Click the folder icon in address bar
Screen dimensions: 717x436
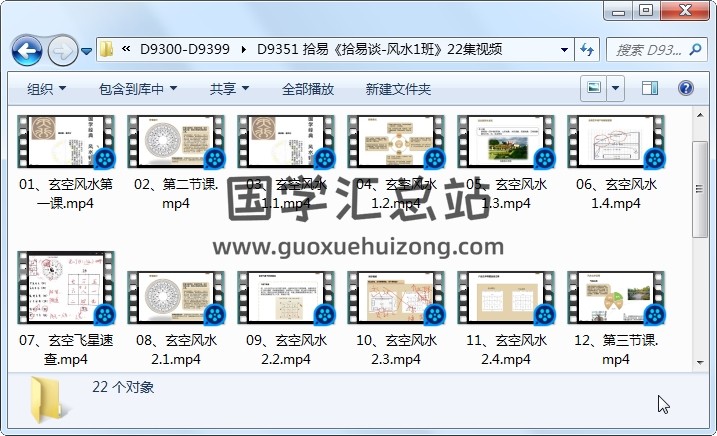coord(107,49)
